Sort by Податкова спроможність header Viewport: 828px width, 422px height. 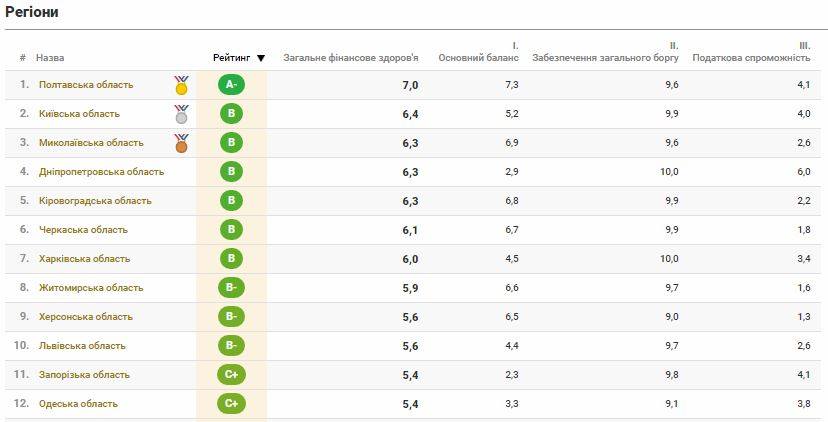751,58
